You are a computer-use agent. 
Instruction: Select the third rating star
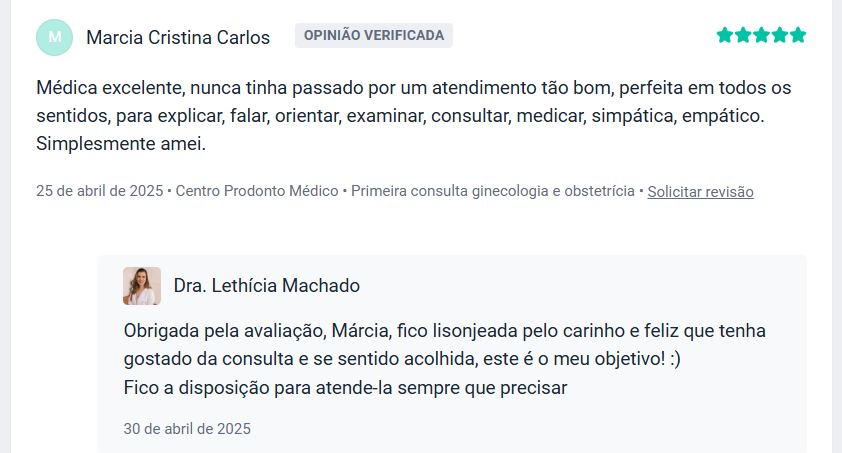(761, 36)
